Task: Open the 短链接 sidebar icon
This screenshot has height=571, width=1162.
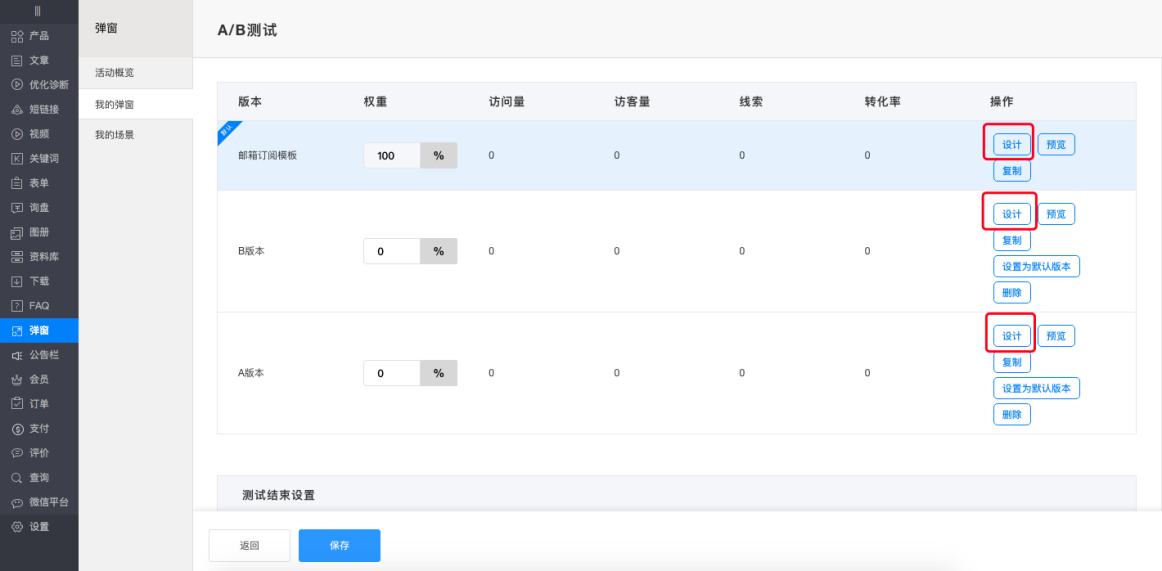Action: (17, 110)
